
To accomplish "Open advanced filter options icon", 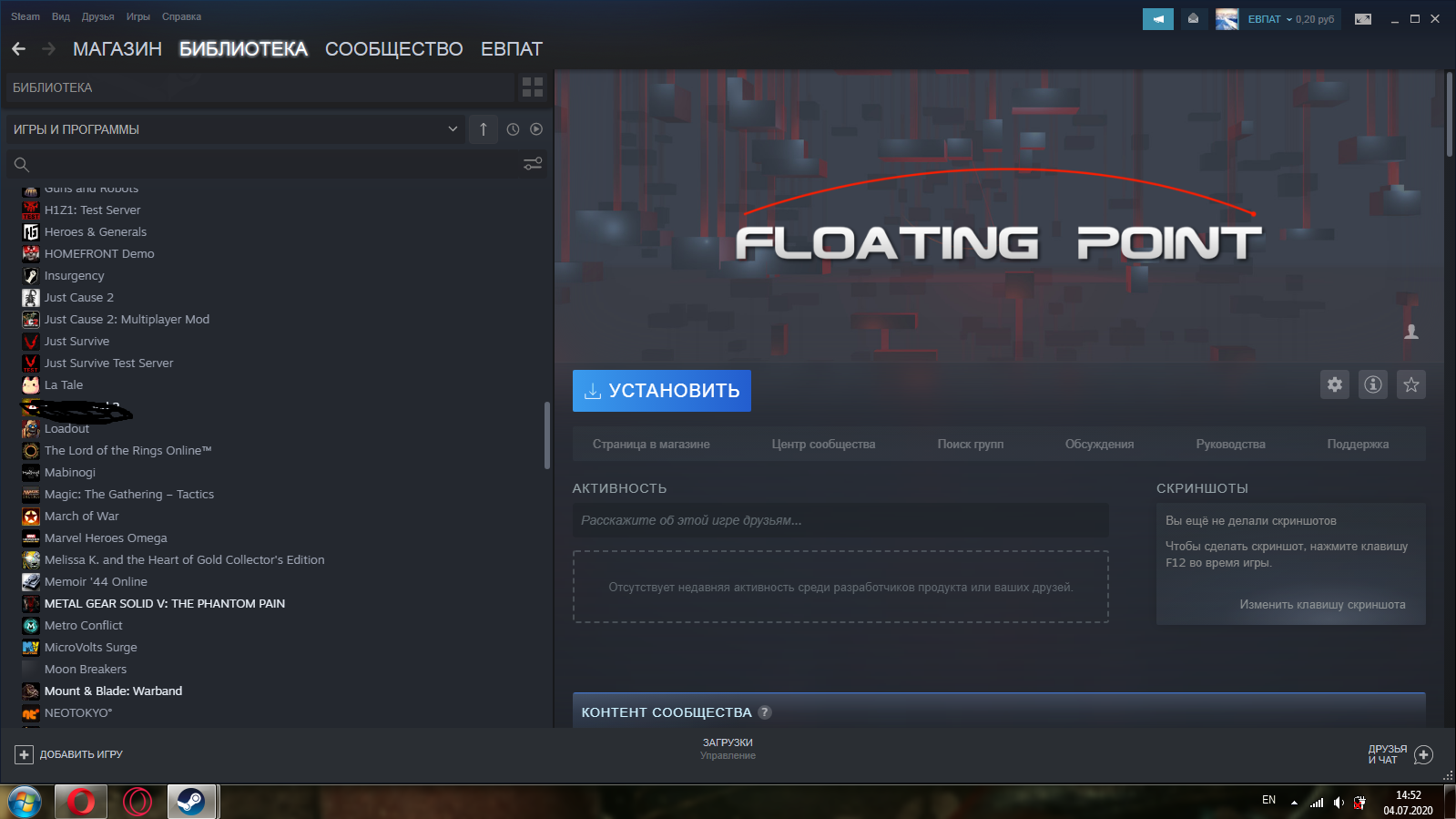I will (533, 164).
